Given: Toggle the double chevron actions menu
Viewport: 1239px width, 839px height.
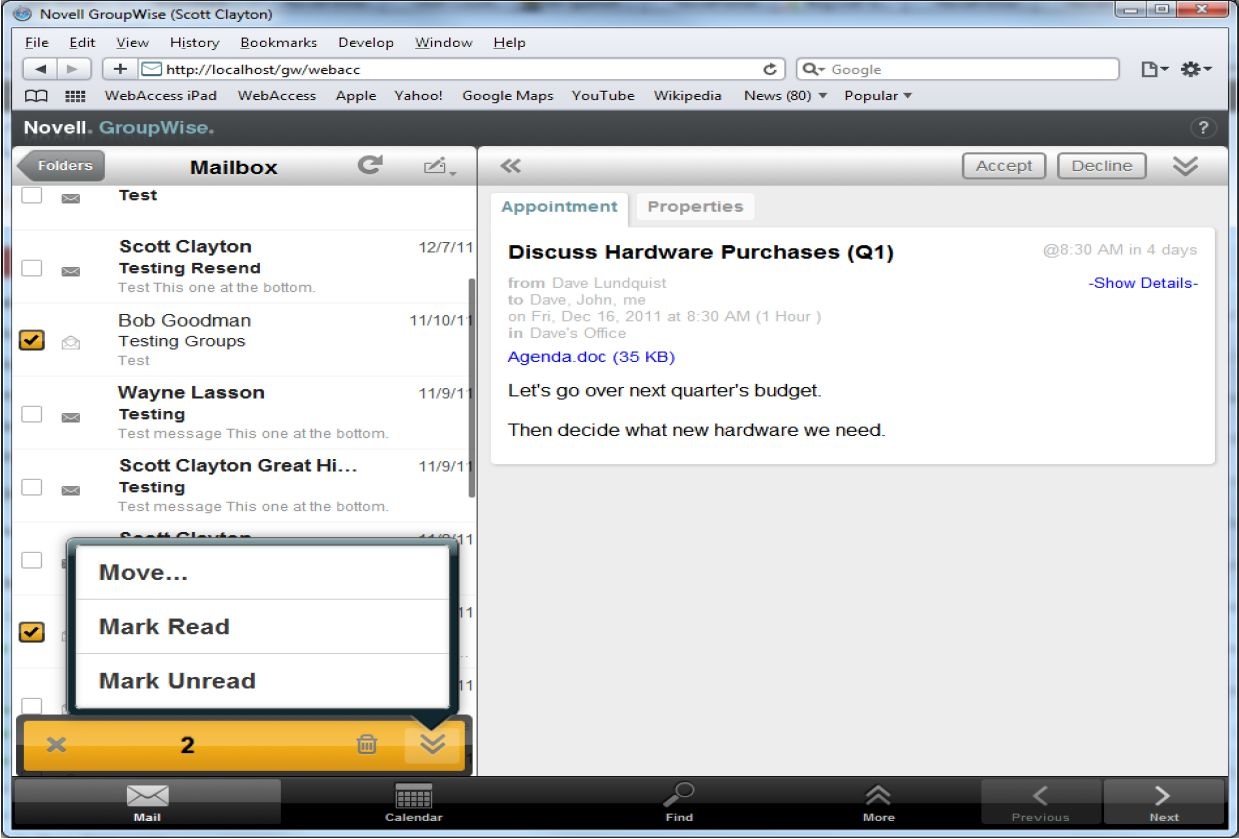Looking at the screenshot, I should click(x=432, y=744).
